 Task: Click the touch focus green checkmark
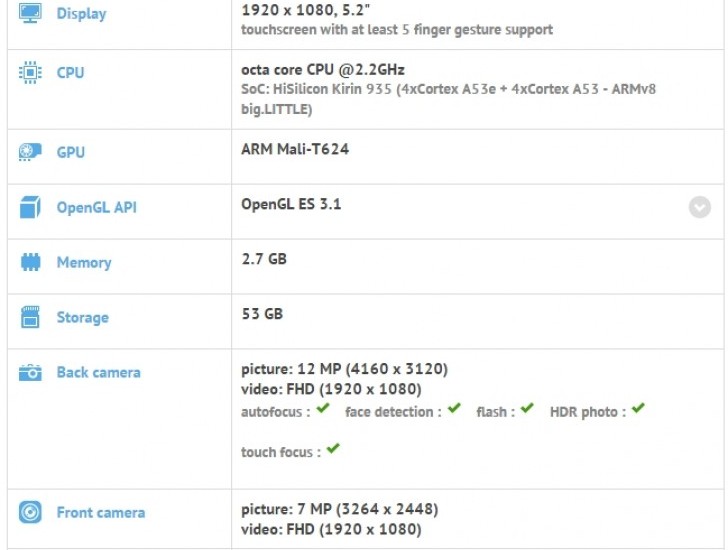point(333,449)
